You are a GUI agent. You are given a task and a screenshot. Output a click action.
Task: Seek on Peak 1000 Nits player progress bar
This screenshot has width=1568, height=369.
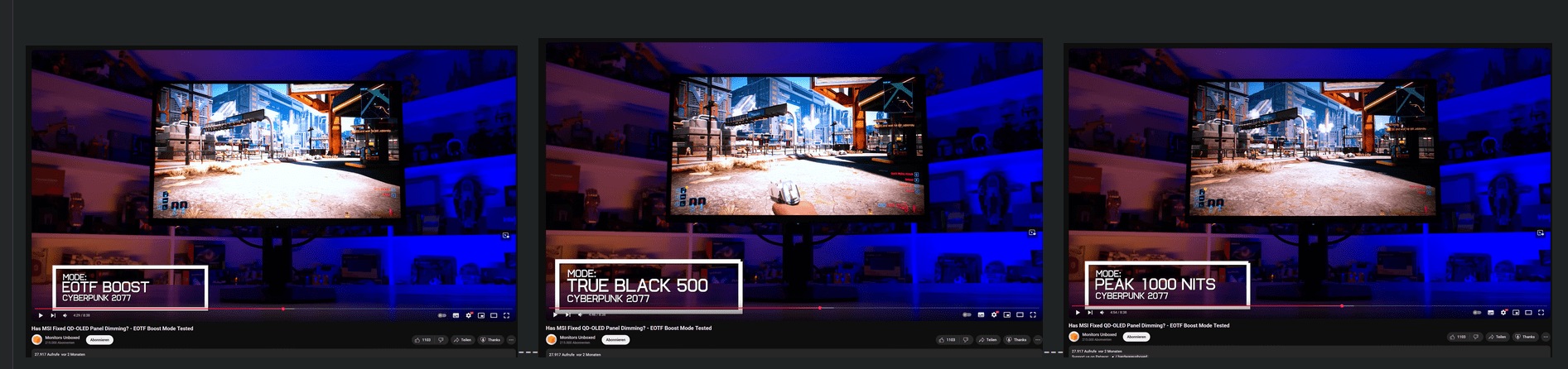[1309, 306]
